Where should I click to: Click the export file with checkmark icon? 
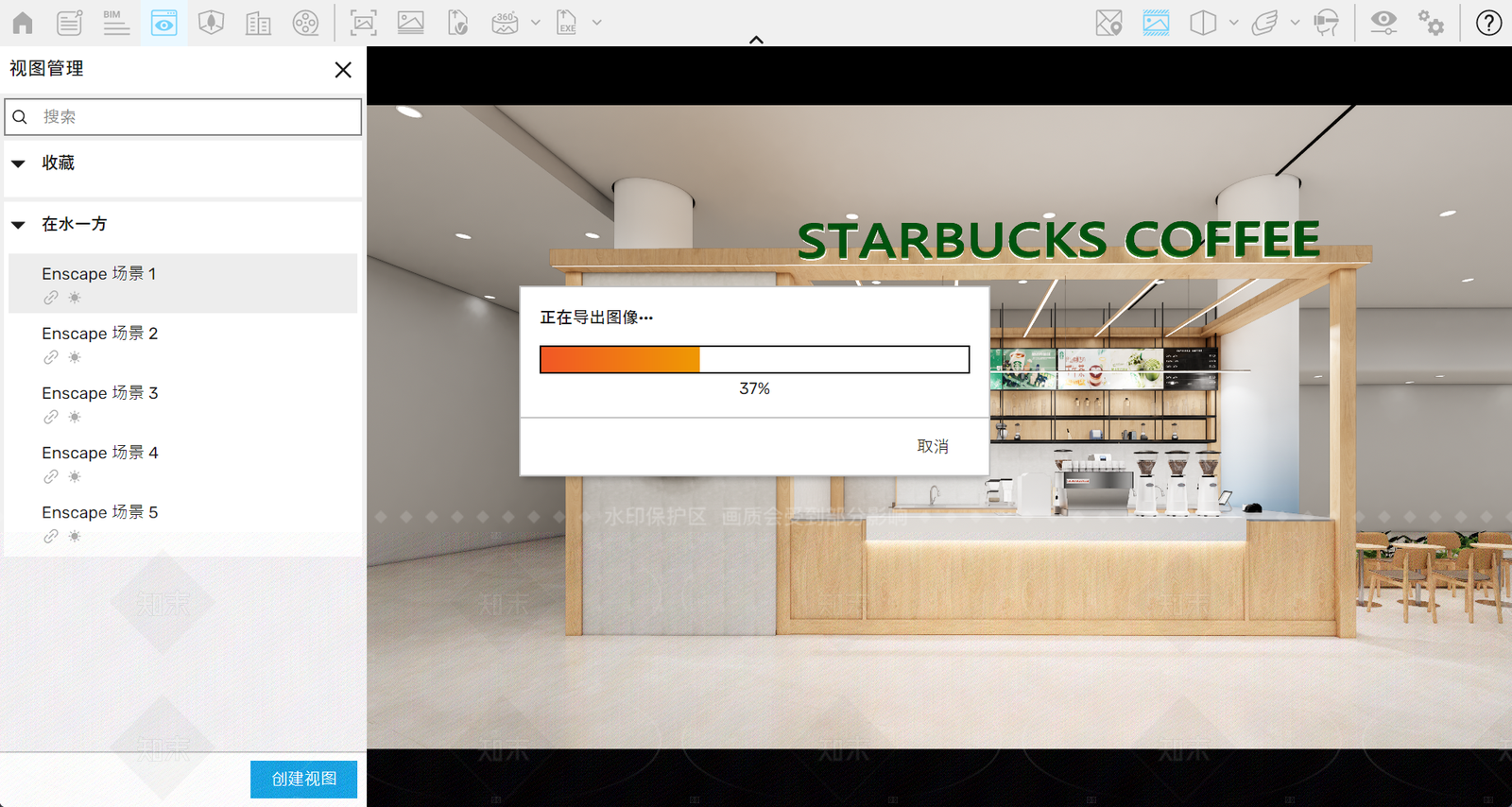pos(457,23)
